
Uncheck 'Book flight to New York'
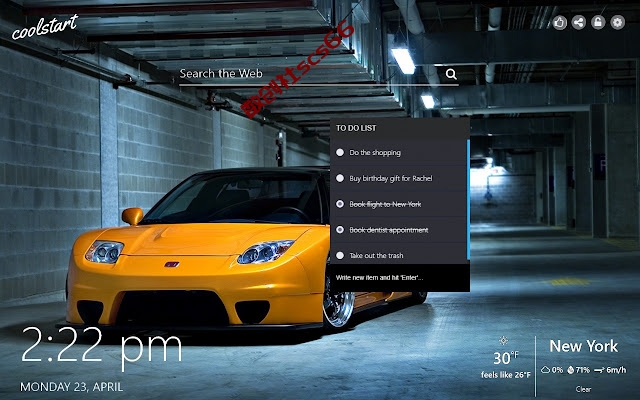pyautogui.click(x=340, y=204)
